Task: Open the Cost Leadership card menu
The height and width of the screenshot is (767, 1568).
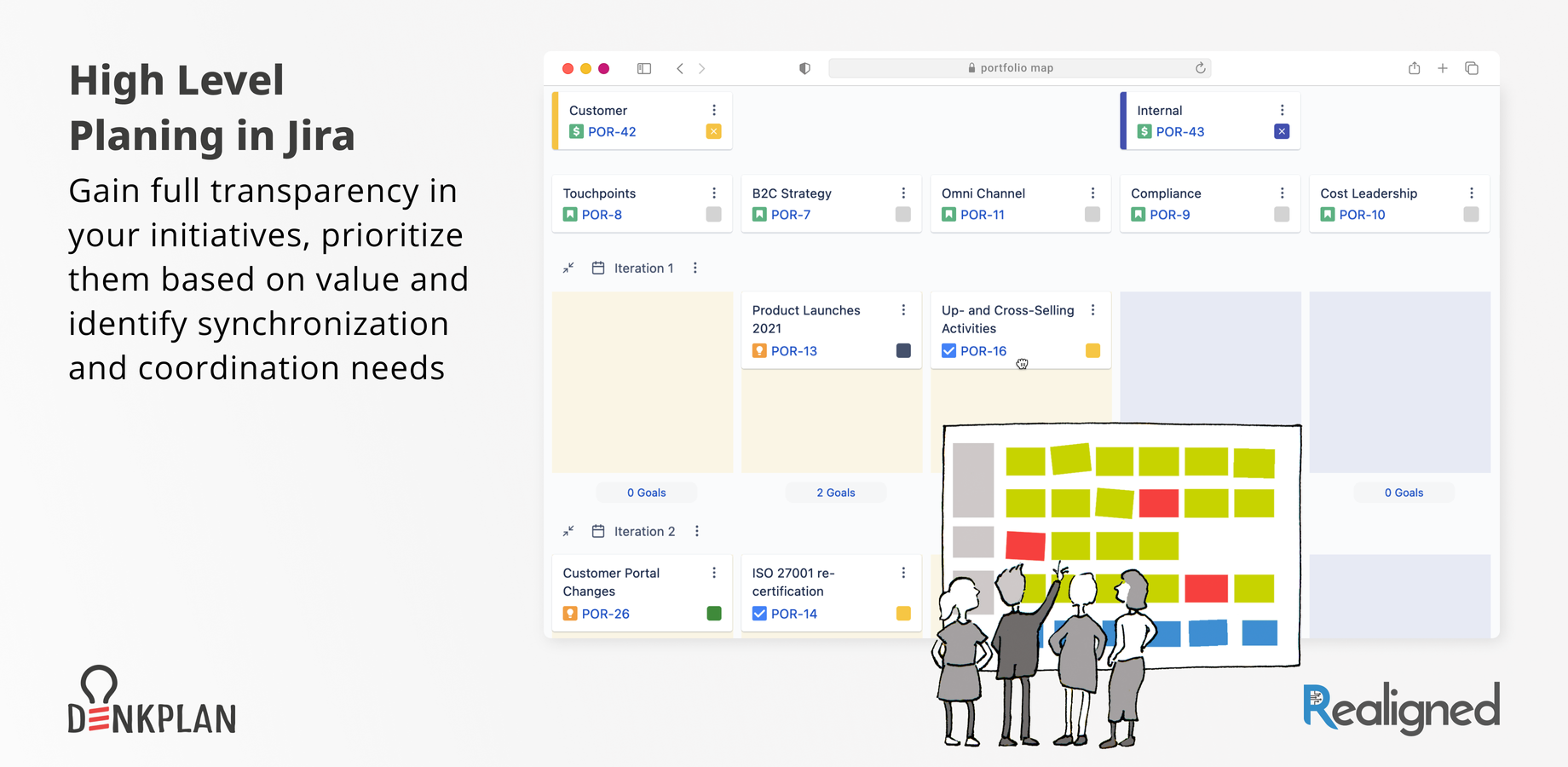Action: 1471,193
